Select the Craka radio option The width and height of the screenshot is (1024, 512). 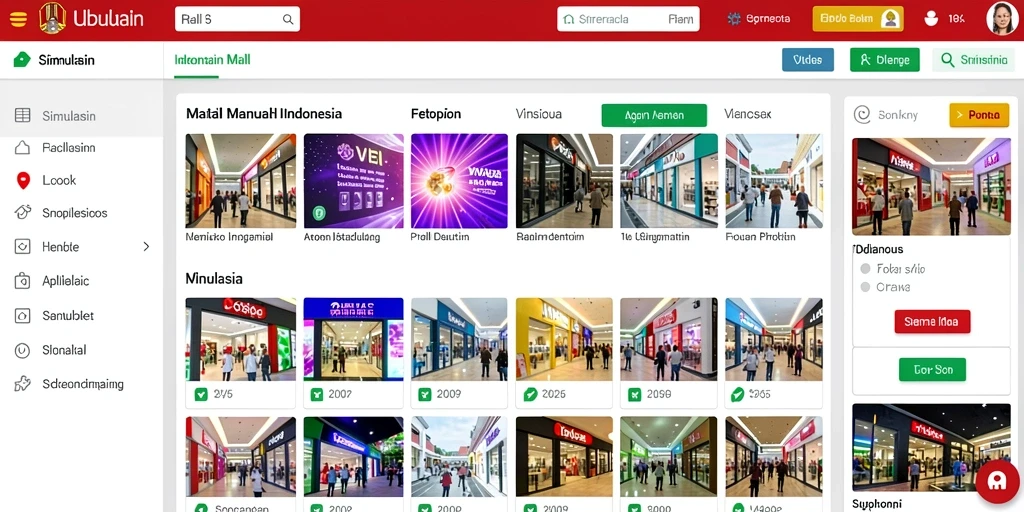[x=865, y=287]
